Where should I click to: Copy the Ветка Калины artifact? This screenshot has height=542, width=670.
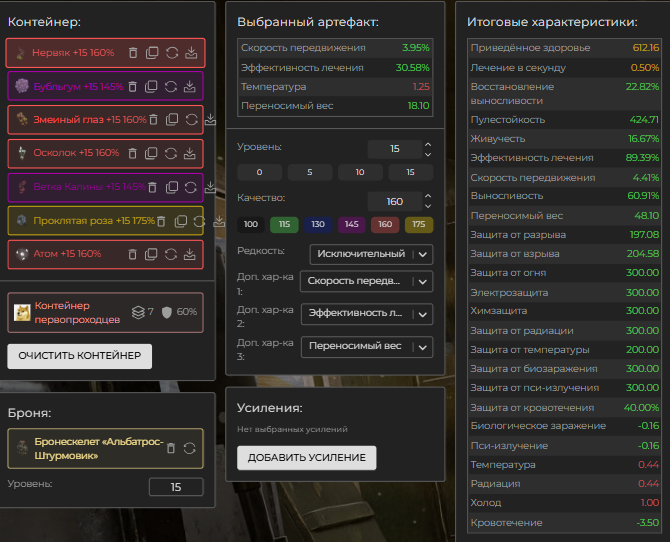[172, 187]
